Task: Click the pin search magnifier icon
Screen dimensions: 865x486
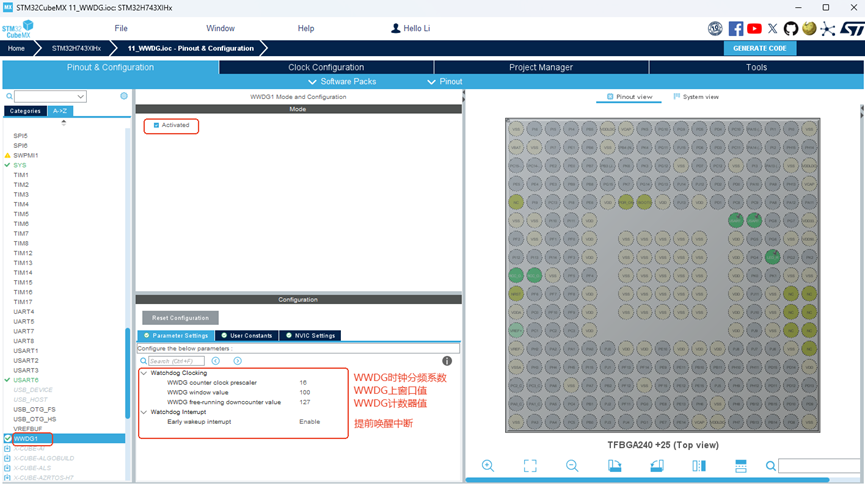Action: pyautogui.click(x=771, y=466)
